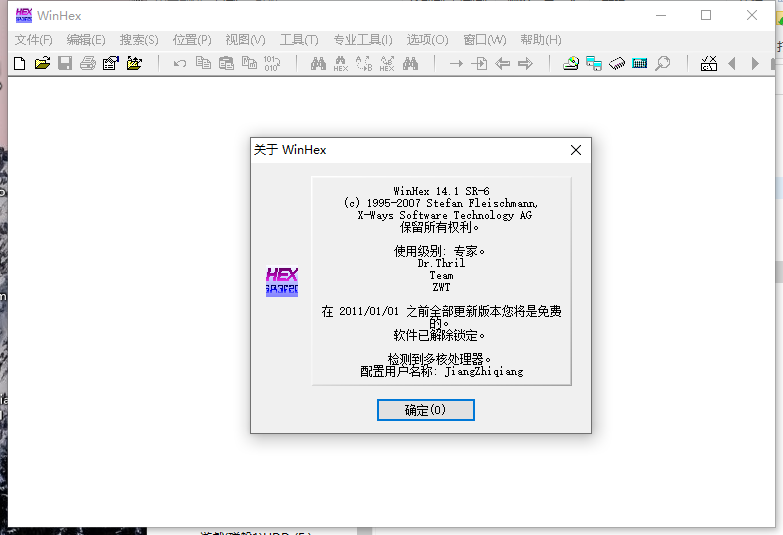Close the 关于 WinHex dialog
Image resolution: width=783 pixels, height=535 pixels.
(576, 150)
